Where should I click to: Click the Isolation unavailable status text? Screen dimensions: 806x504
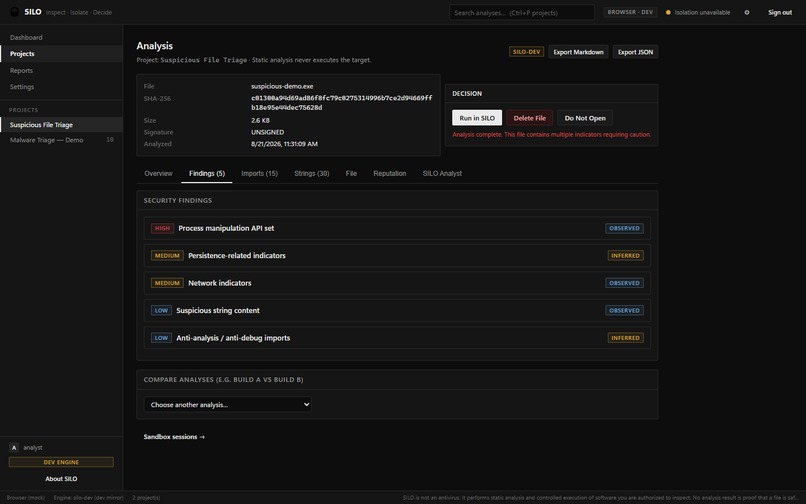(x=702, y=12)
